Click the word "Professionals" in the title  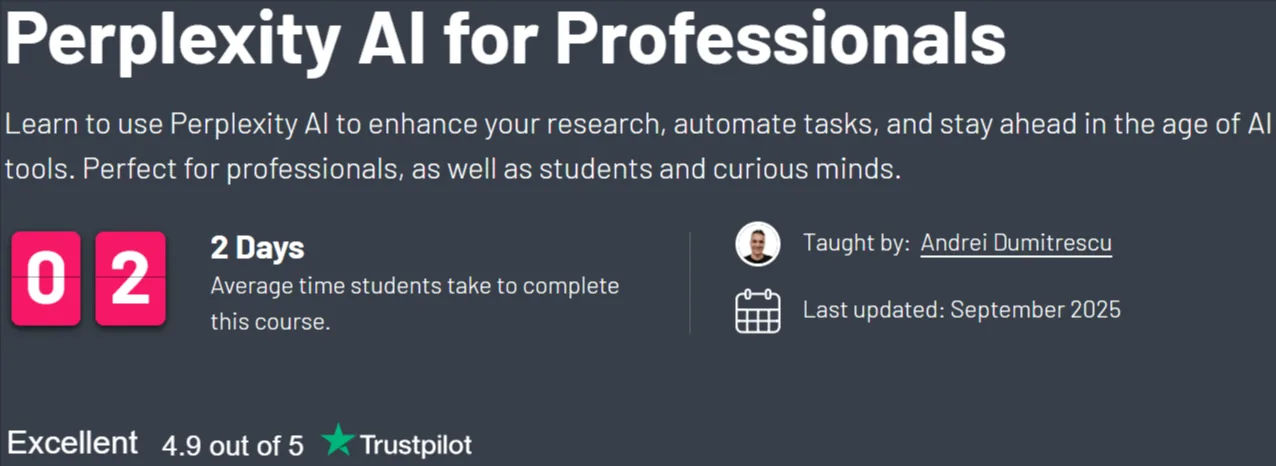[x=781, y=38]
